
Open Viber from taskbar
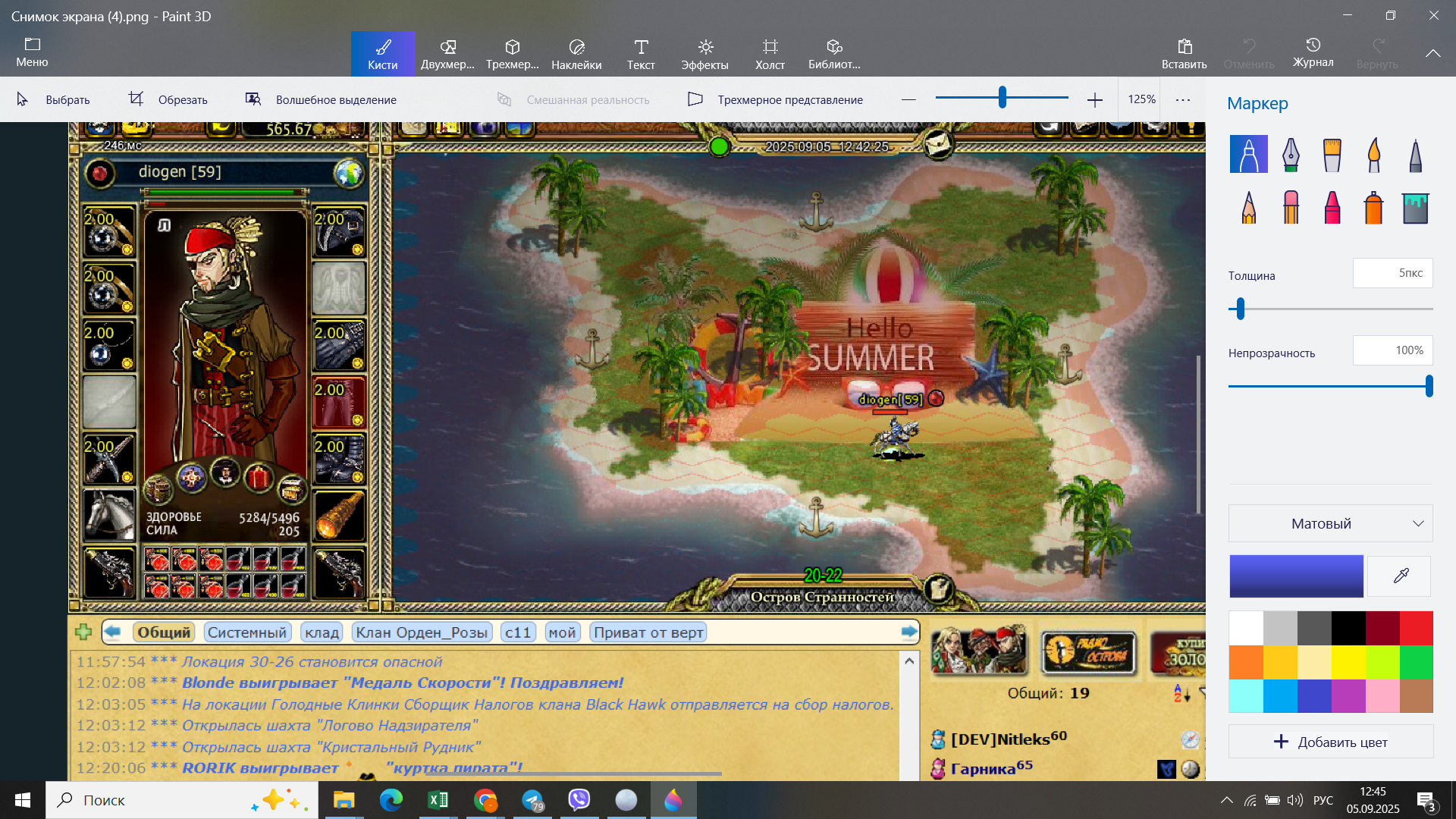(x=579, y=800)
